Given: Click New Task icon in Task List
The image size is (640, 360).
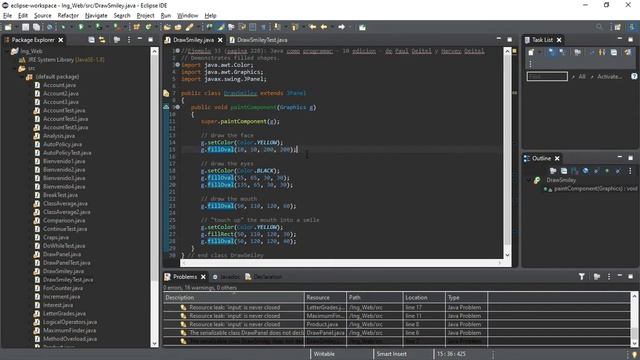Looking at the screenshot, I should [531, 52].
